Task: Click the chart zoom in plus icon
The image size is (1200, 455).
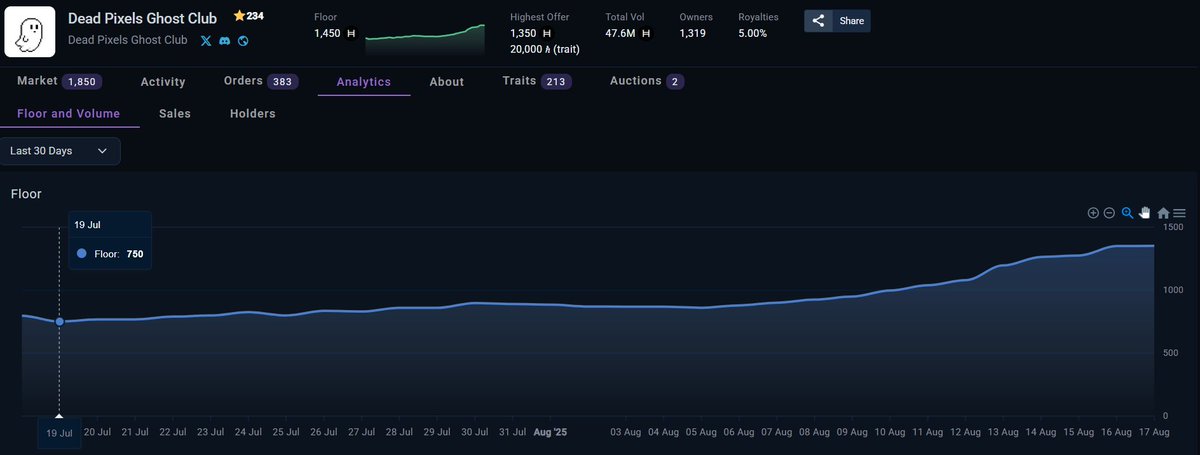Action: [1093, 213]
